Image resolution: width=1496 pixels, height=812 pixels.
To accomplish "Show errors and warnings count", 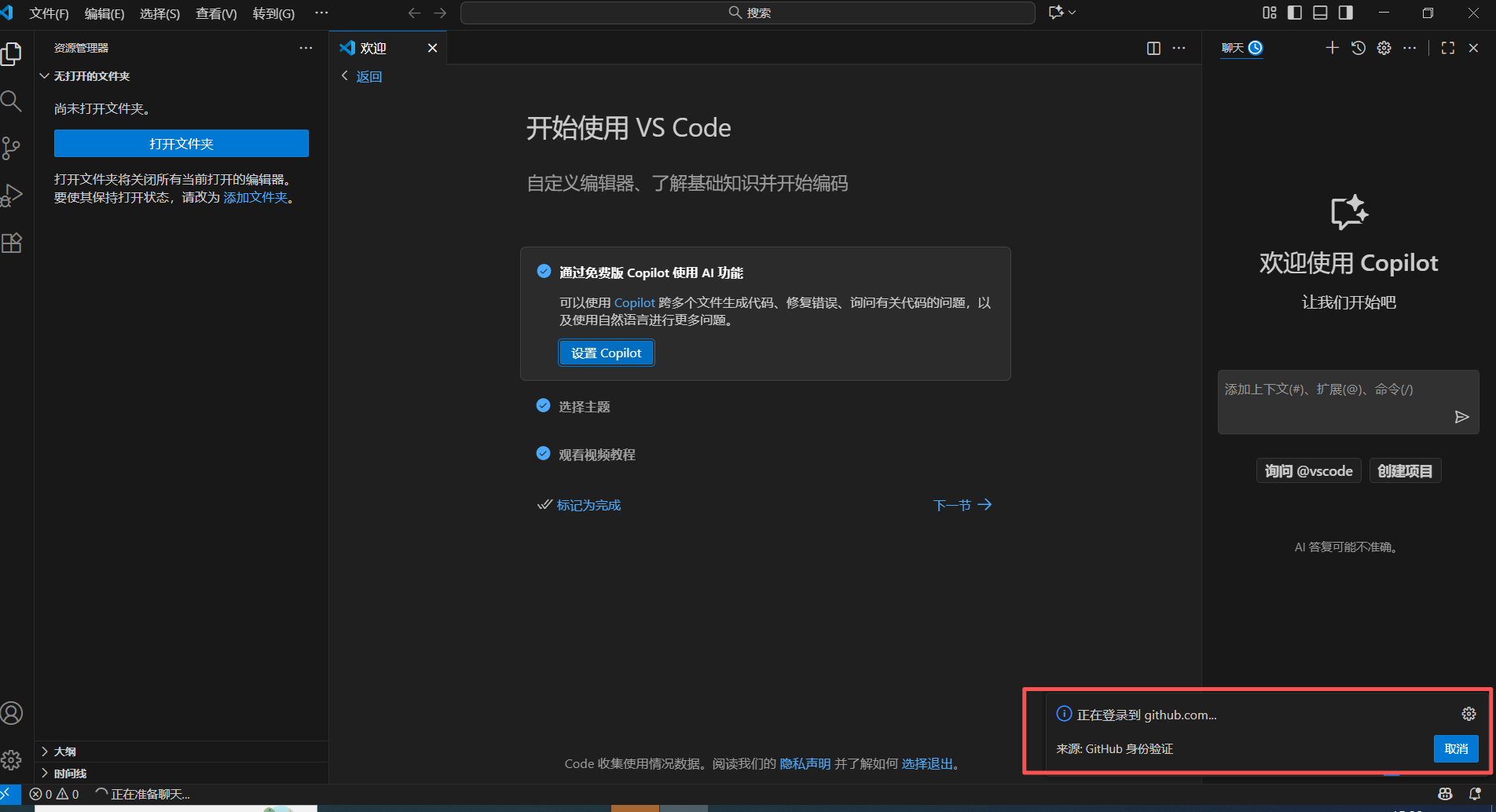I will 54,794.
